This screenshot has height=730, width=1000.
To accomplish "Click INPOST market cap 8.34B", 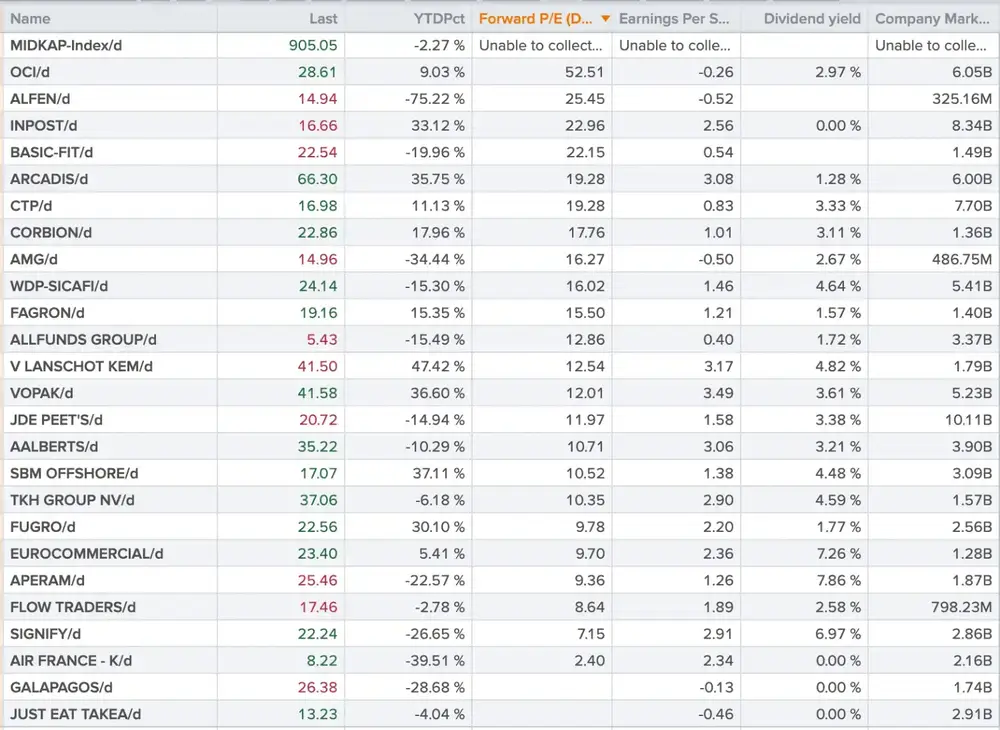I will [x=972, y=126].
